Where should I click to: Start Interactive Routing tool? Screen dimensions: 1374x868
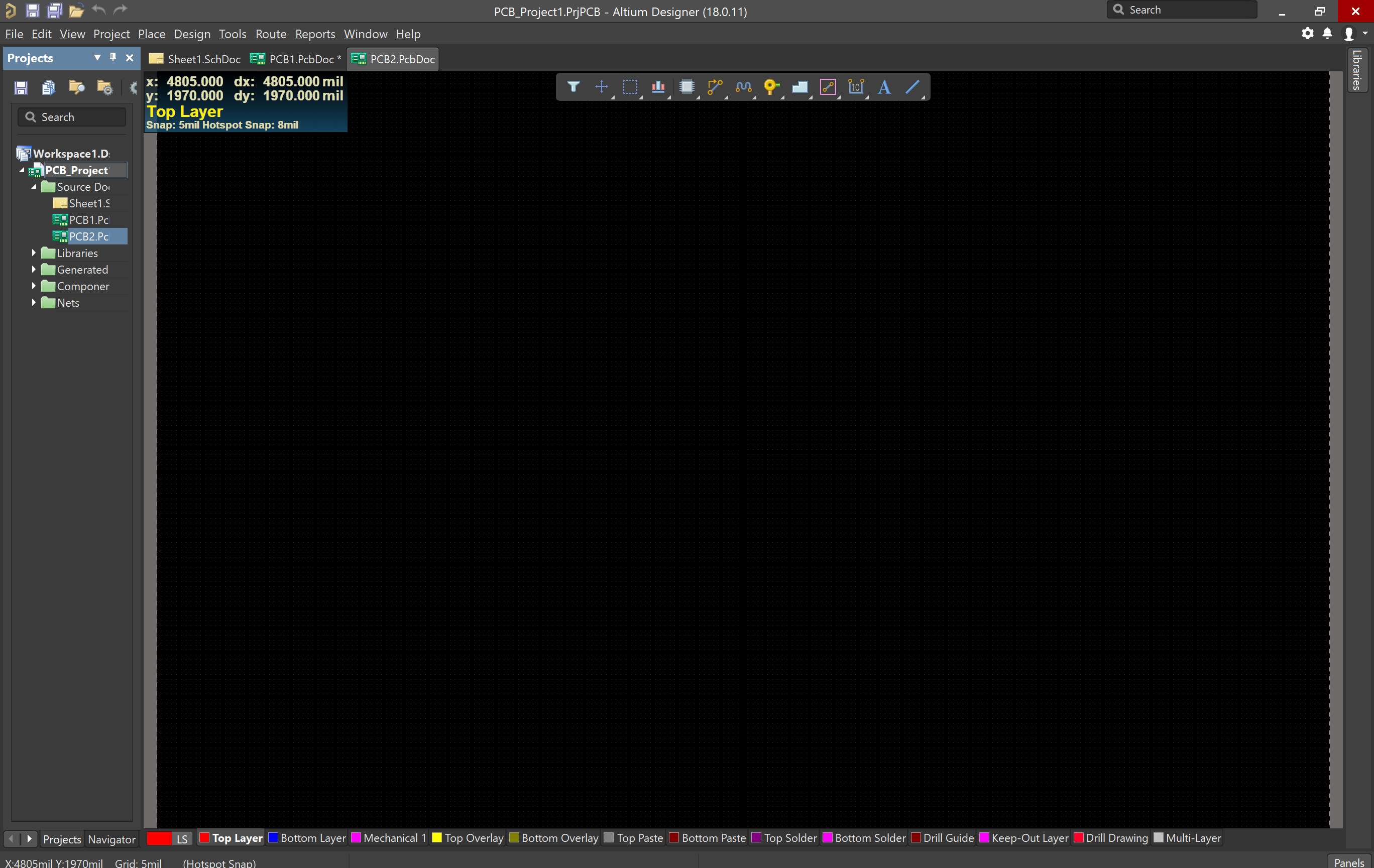click(715, 87)
